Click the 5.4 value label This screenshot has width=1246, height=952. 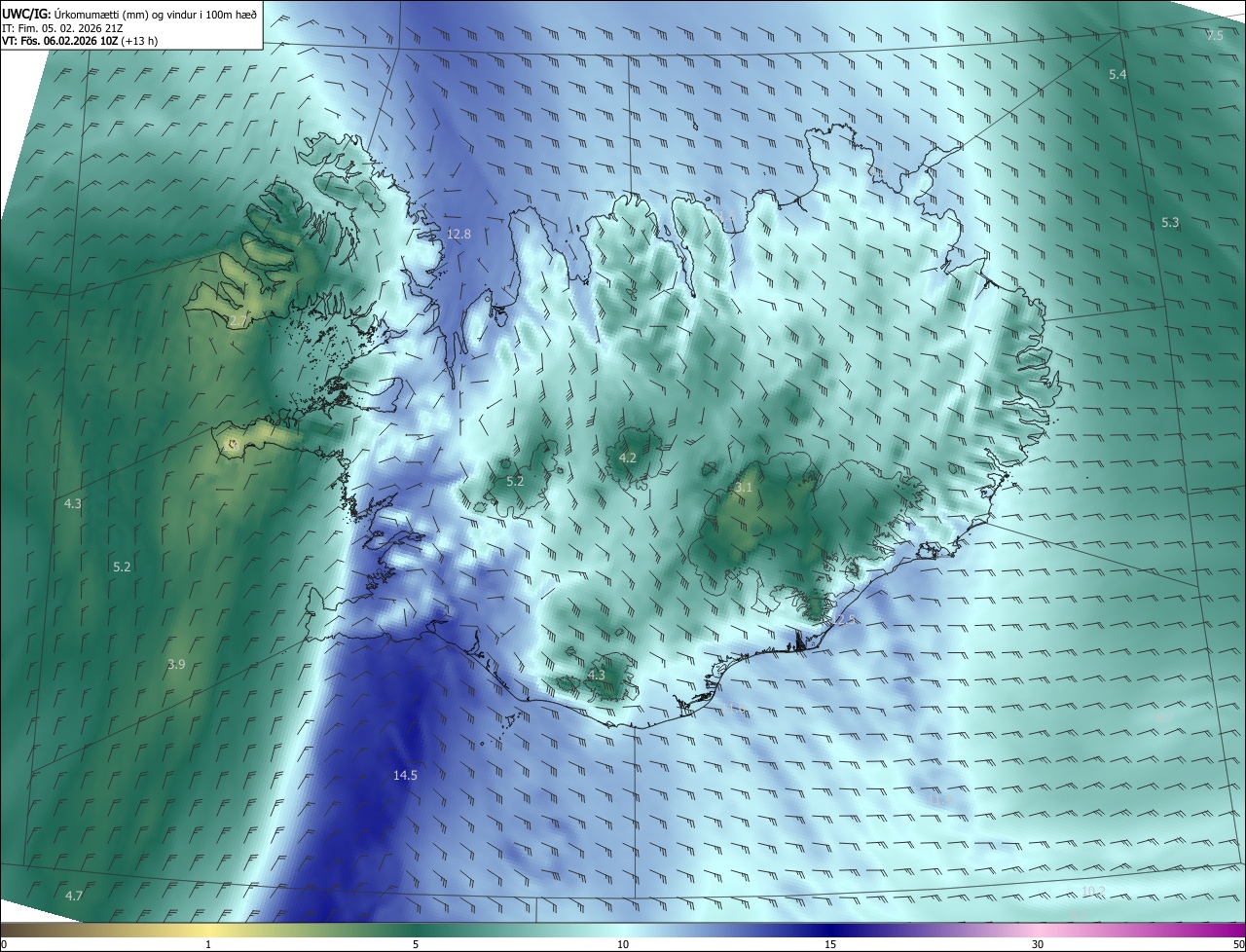click(1118, 74)
